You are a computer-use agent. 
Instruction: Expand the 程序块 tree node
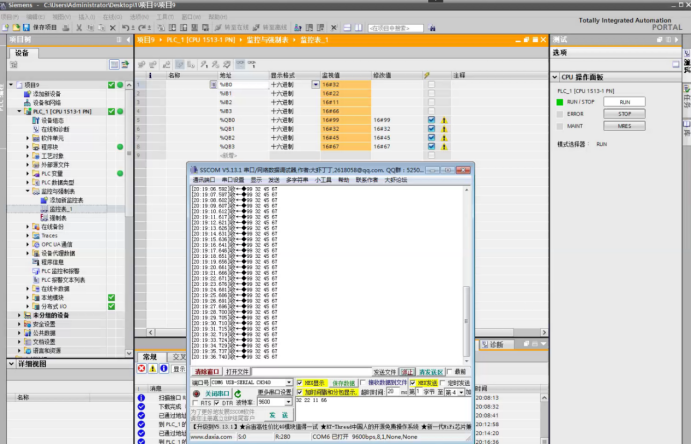[28, 147]
